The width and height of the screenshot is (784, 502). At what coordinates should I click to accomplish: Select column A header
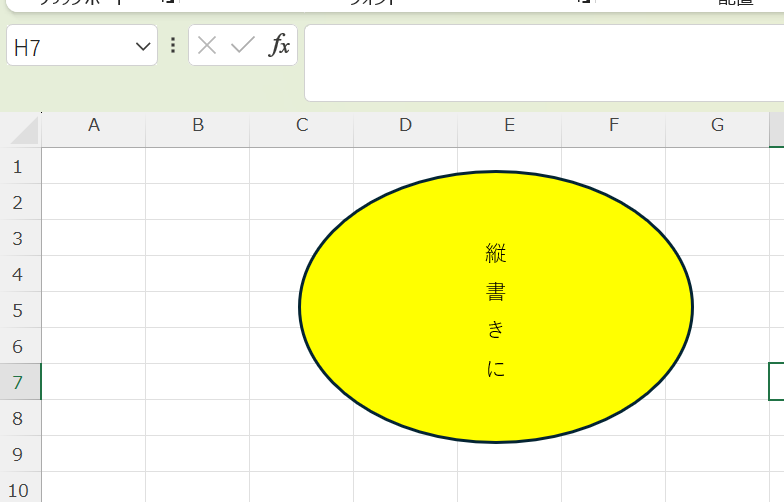tap(94, 125)
